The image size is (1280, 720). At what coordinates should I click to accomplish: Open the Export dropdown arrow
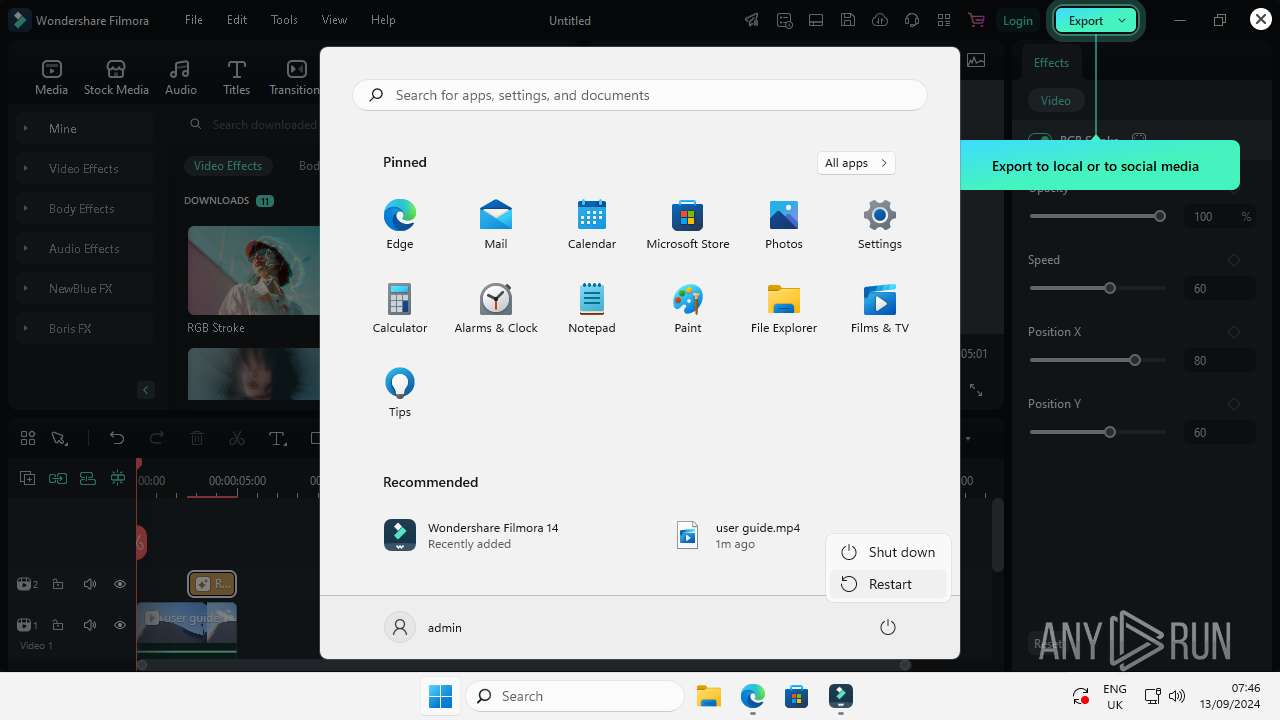[x=1122, y=20]
